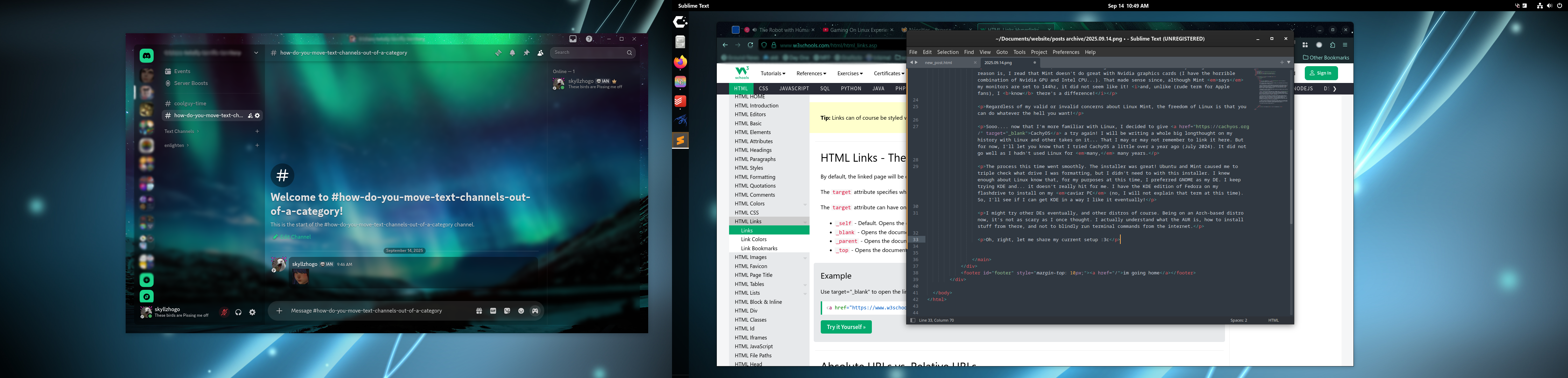Click the Edit Channel link
1568x378 pixels.
point(295,237)
